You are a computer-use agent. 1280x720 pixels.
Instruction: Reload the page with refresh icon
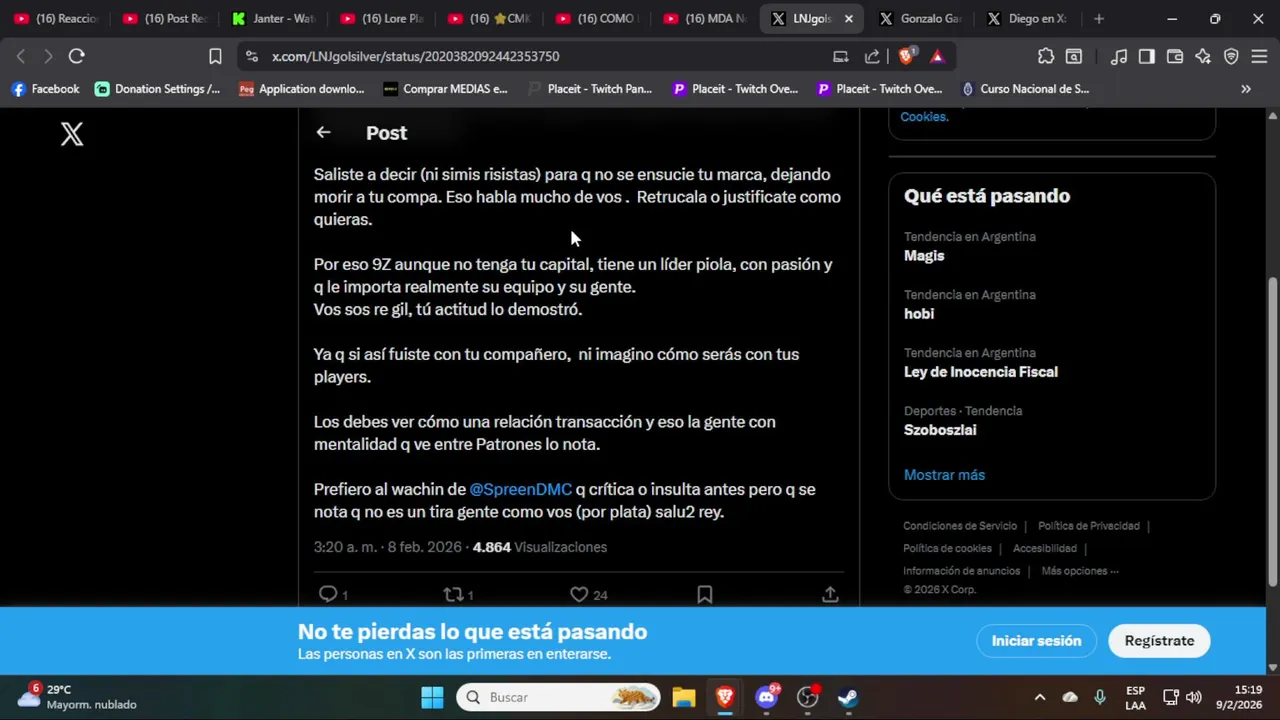pos(76,56)
